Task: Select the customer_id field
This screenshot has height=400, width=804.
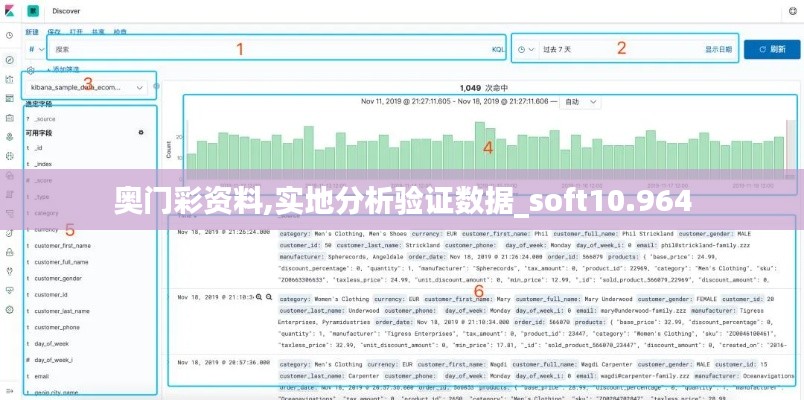Action: pyautogui.click(x=51, y=295)
